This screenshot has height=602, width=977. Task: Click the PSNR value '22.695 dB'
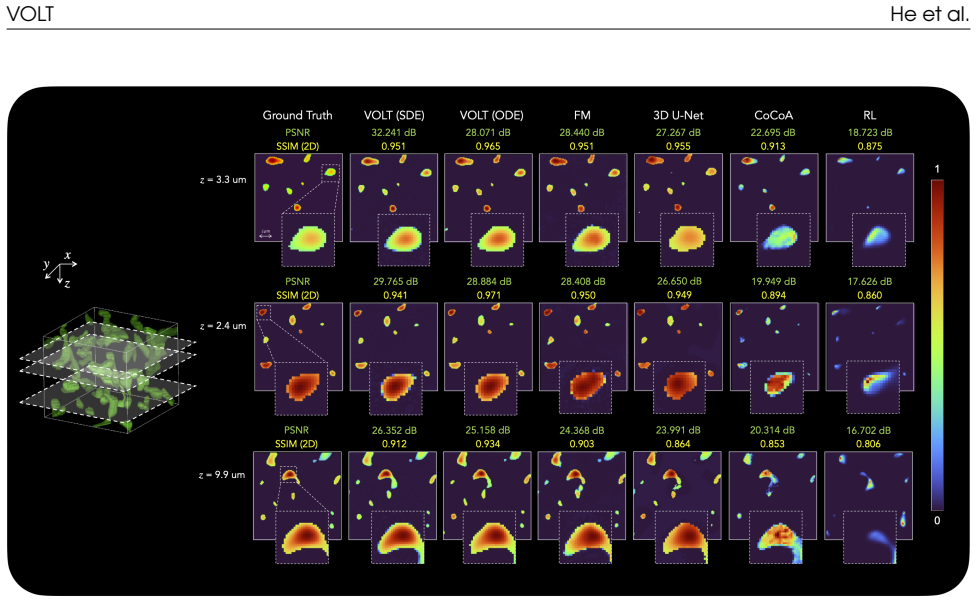773,132
